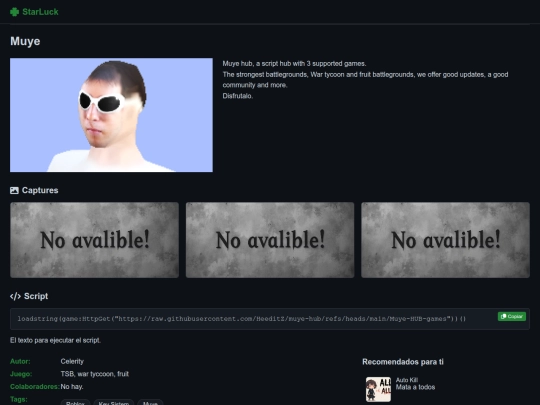
Task: Click the Muye tag
Action: coord(150,402)
